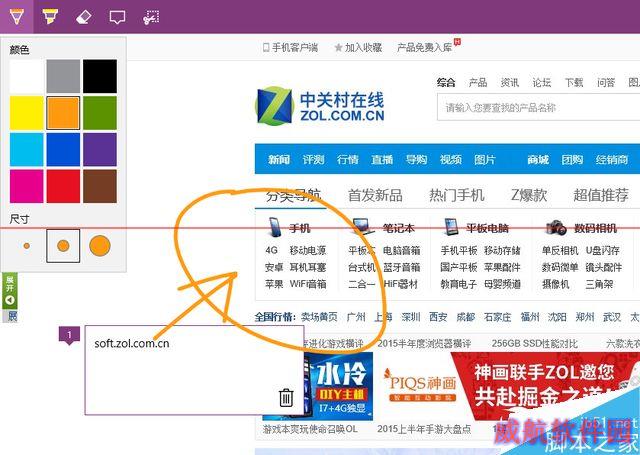Screen dimensions: 640x455
Task: Set the smallest pen size
Action: [27, 246]
